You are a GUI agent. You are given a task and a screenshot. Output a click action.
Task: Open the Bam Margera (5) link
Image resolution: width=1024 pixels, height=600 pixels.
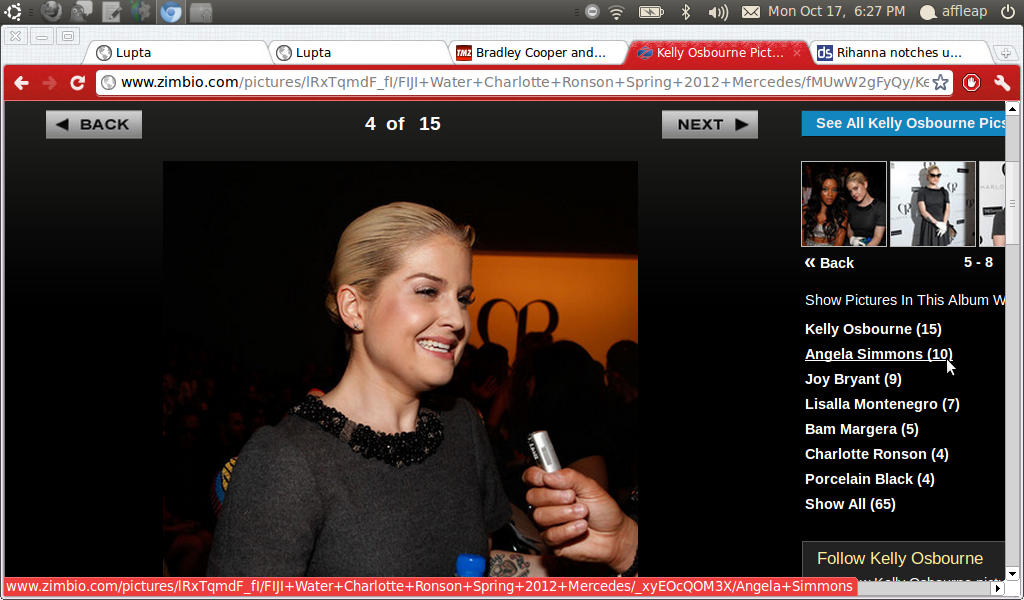point(861,429)
